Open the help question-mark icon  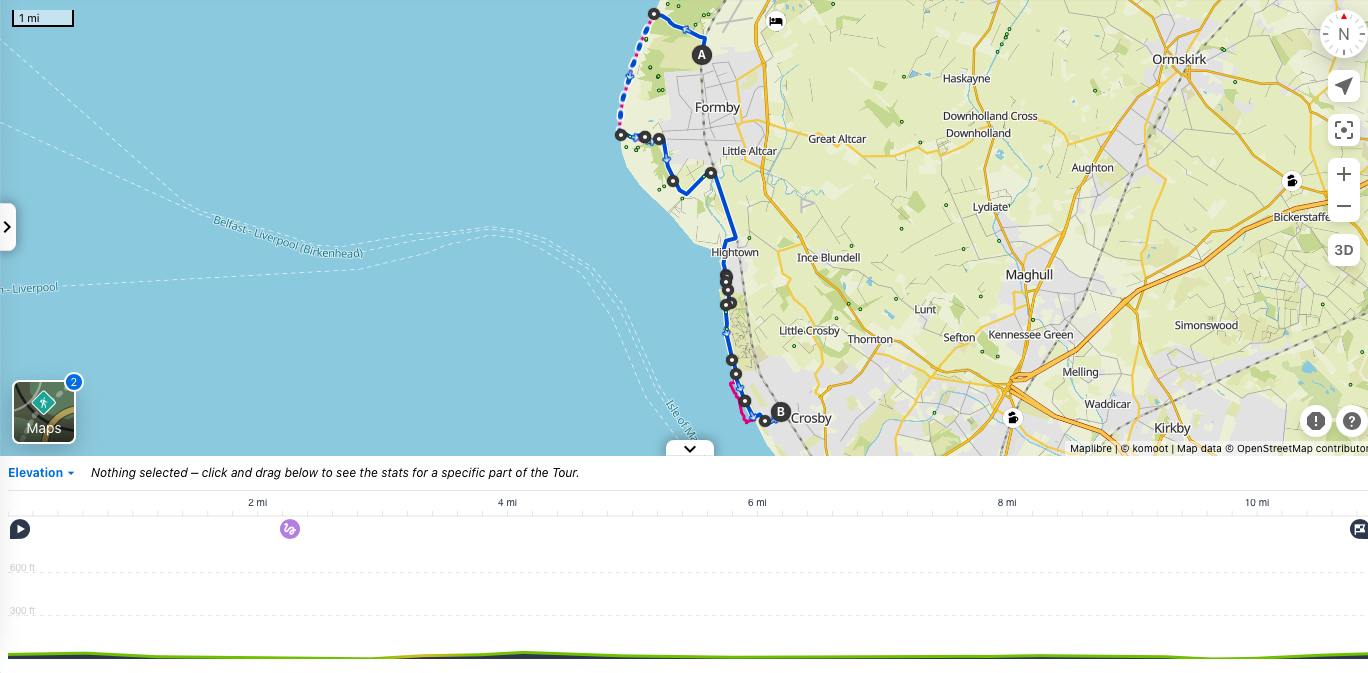coord(1350,421)
